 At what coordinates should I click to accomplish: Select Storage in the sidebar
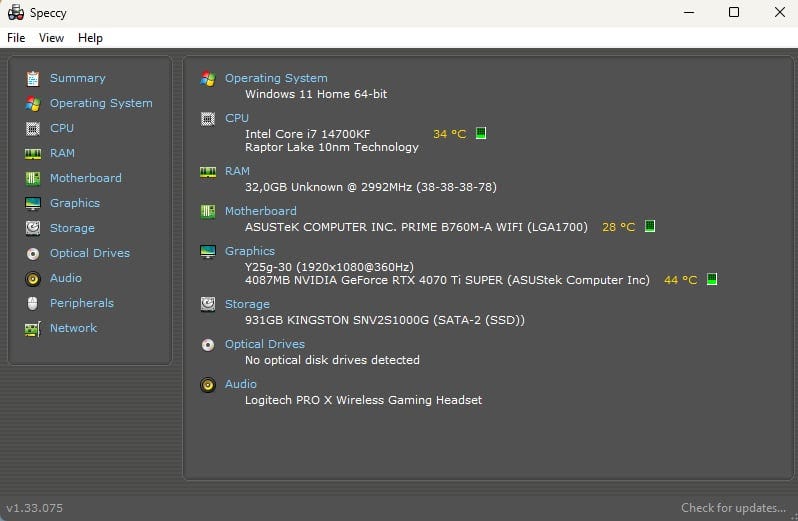pyautogui.click(x=72, y=228)
